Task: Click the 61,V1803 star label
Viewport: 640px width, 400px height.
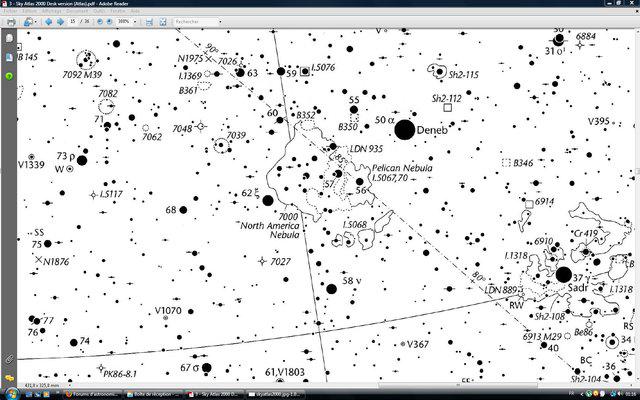Action: [x=284, y=372]
